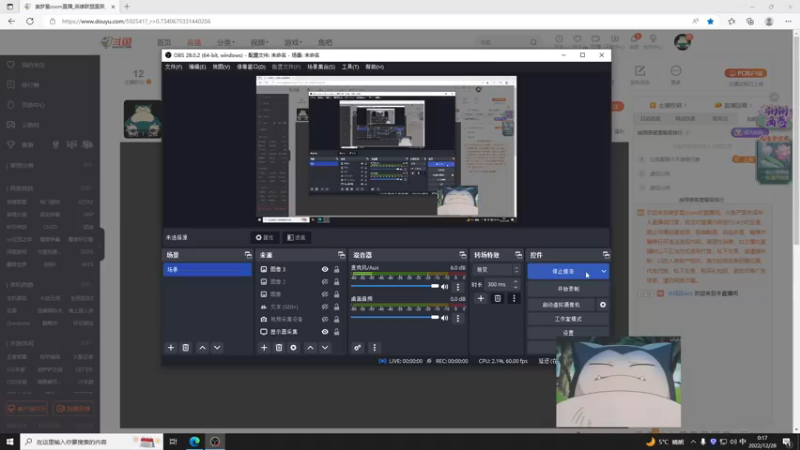800x450 pixels.
Task: Open the 停靠窗口(D) docks menu in OBS
Action: (x=251, y=67)
